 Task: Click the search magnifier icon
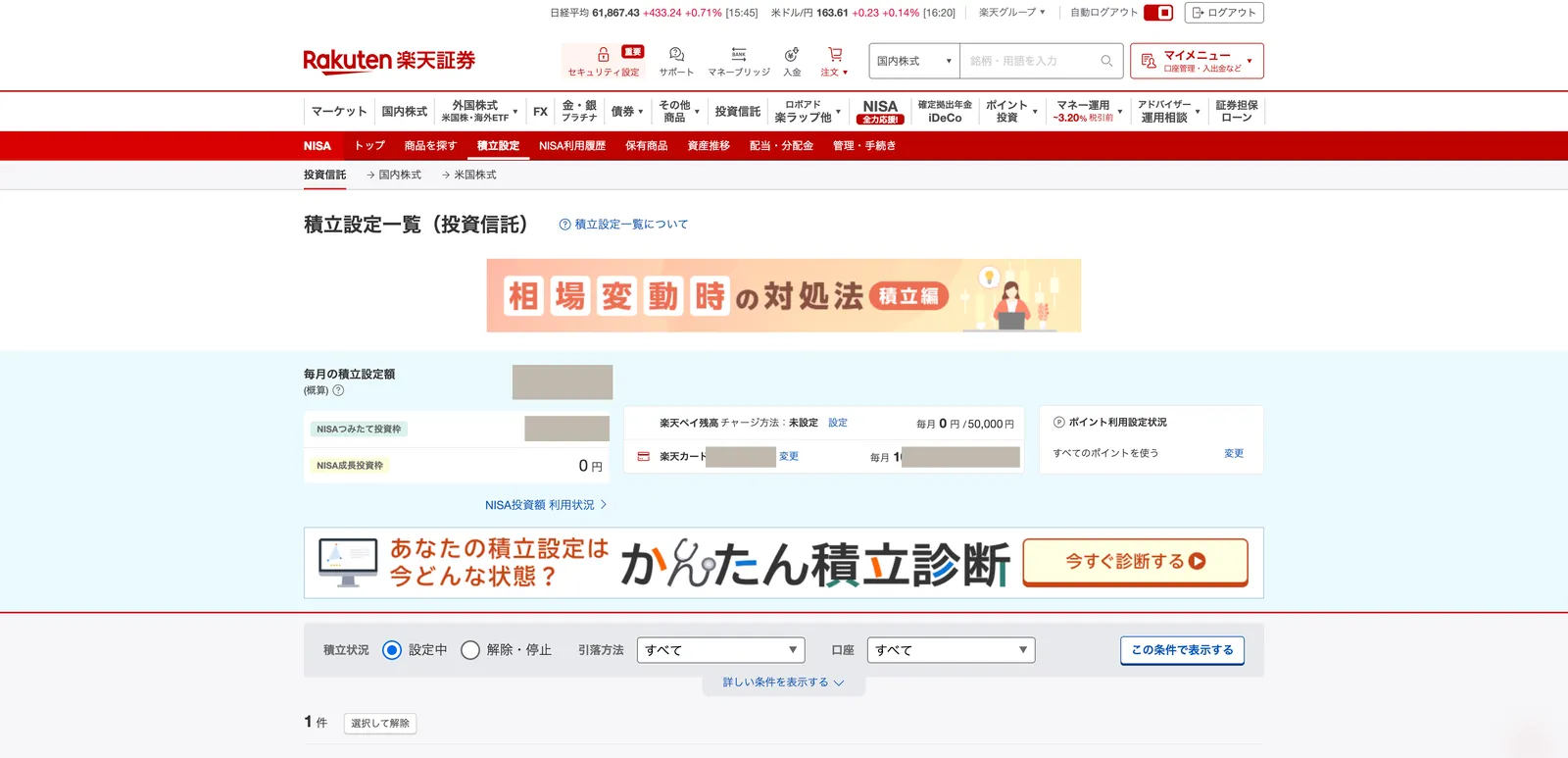(1106, 61)
